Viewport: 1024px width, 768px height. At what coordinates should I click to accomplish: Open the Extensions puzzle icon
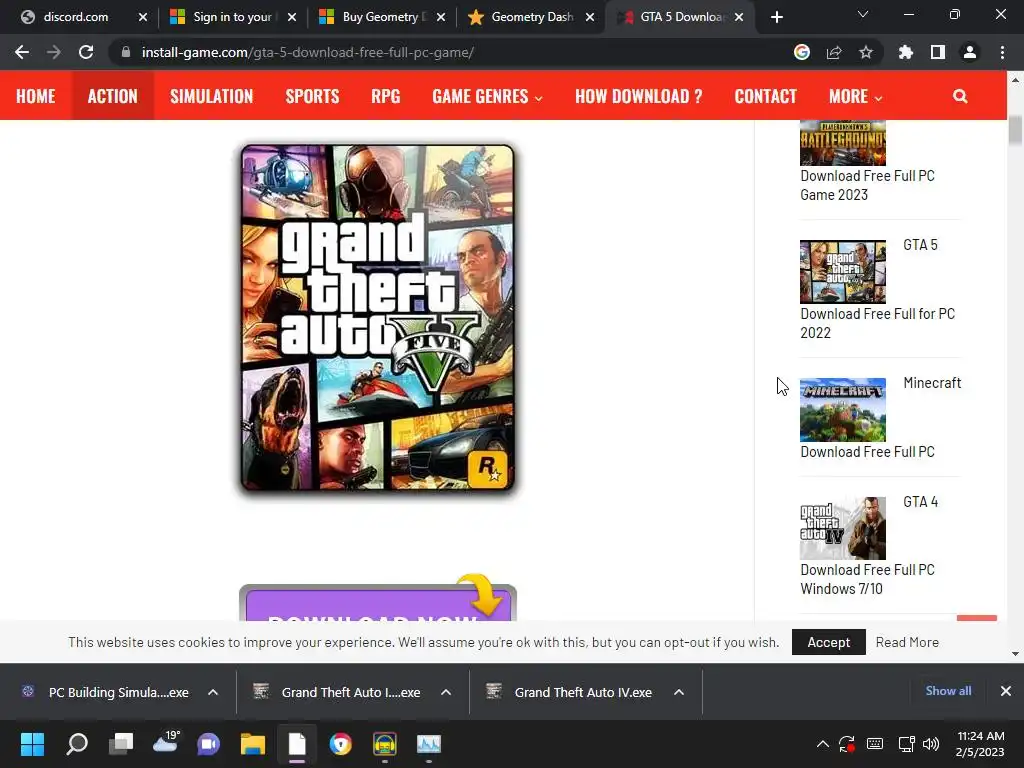click(x=906, y=52)
